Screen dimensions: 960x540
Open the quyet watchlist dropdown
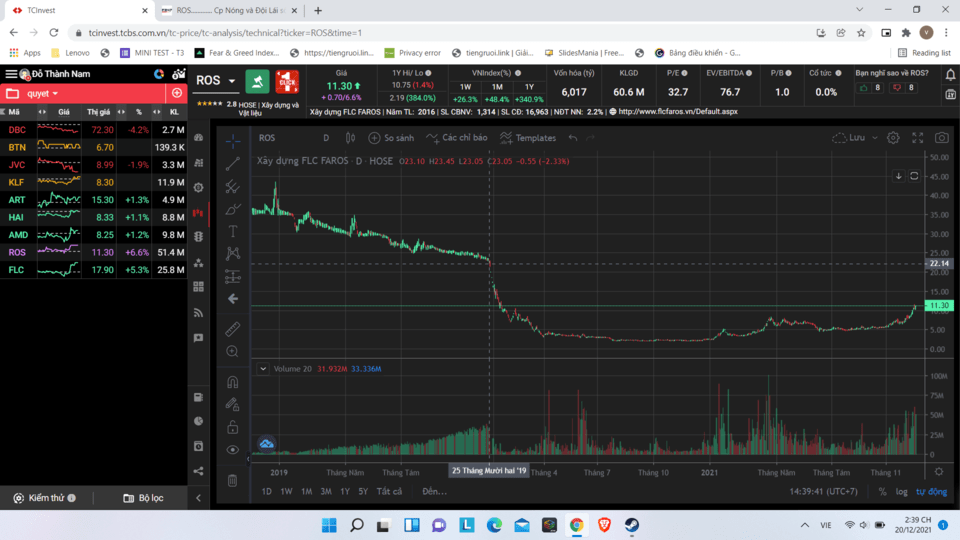pyautogui.click(x=42, y=94)
